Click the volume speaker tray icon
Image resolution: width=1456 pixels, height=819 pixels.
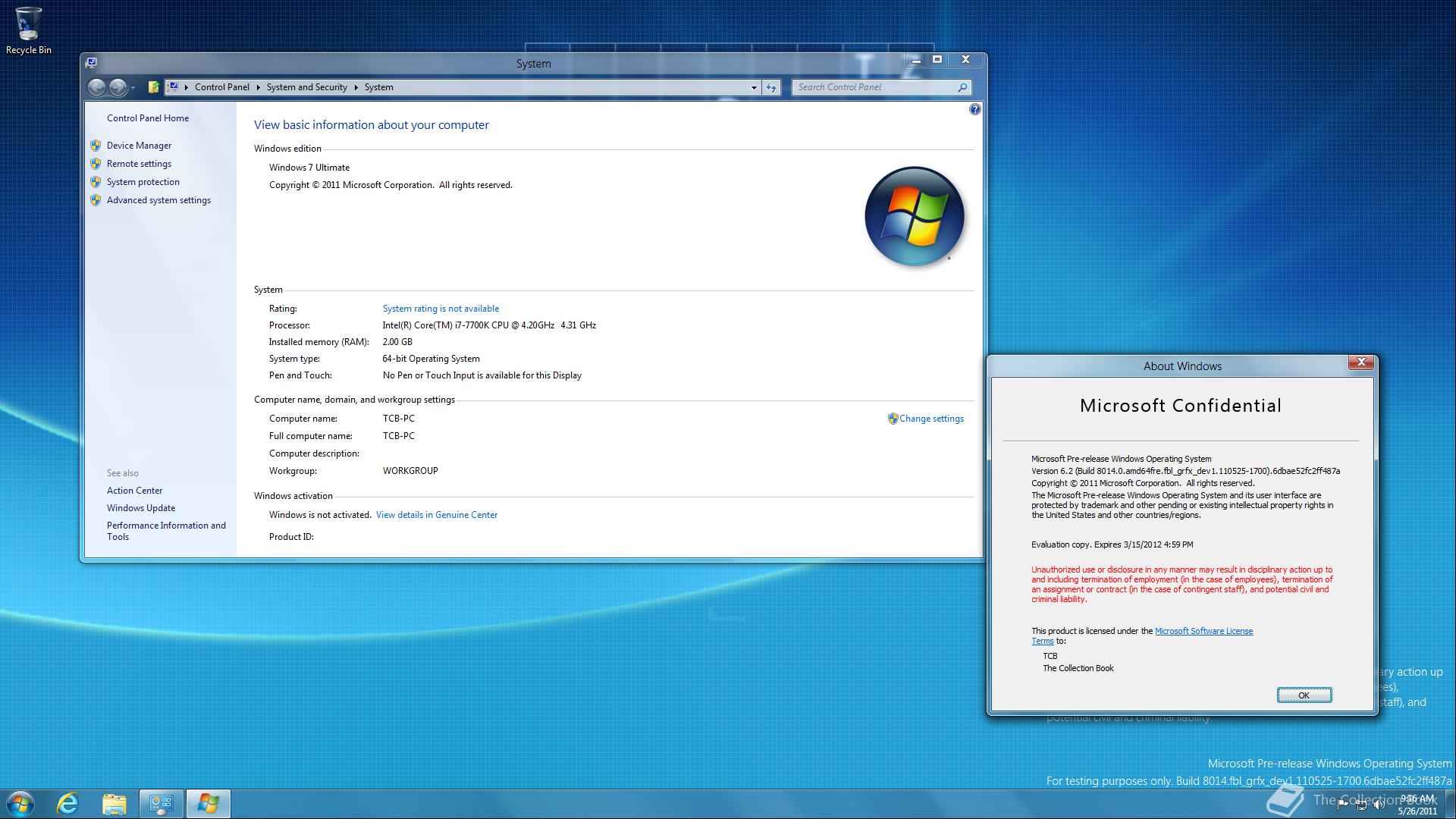click(x=1379, y=805)
